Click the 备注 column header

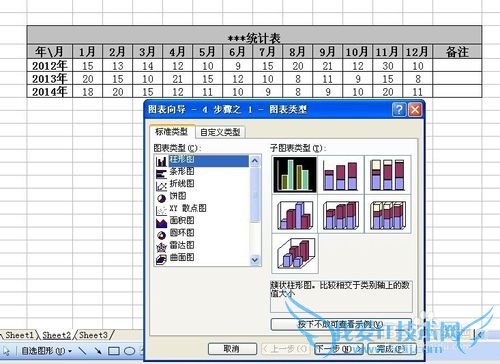click(457, 52)
